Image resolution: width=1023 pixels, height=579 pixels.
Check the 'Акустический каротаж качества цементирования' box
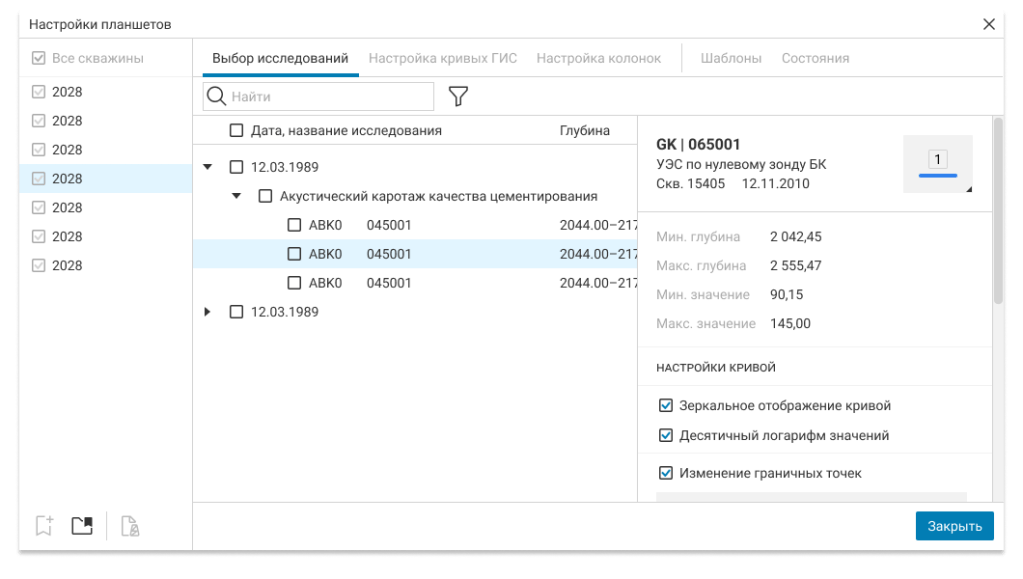pyautogui.click(x=266, y=196)
